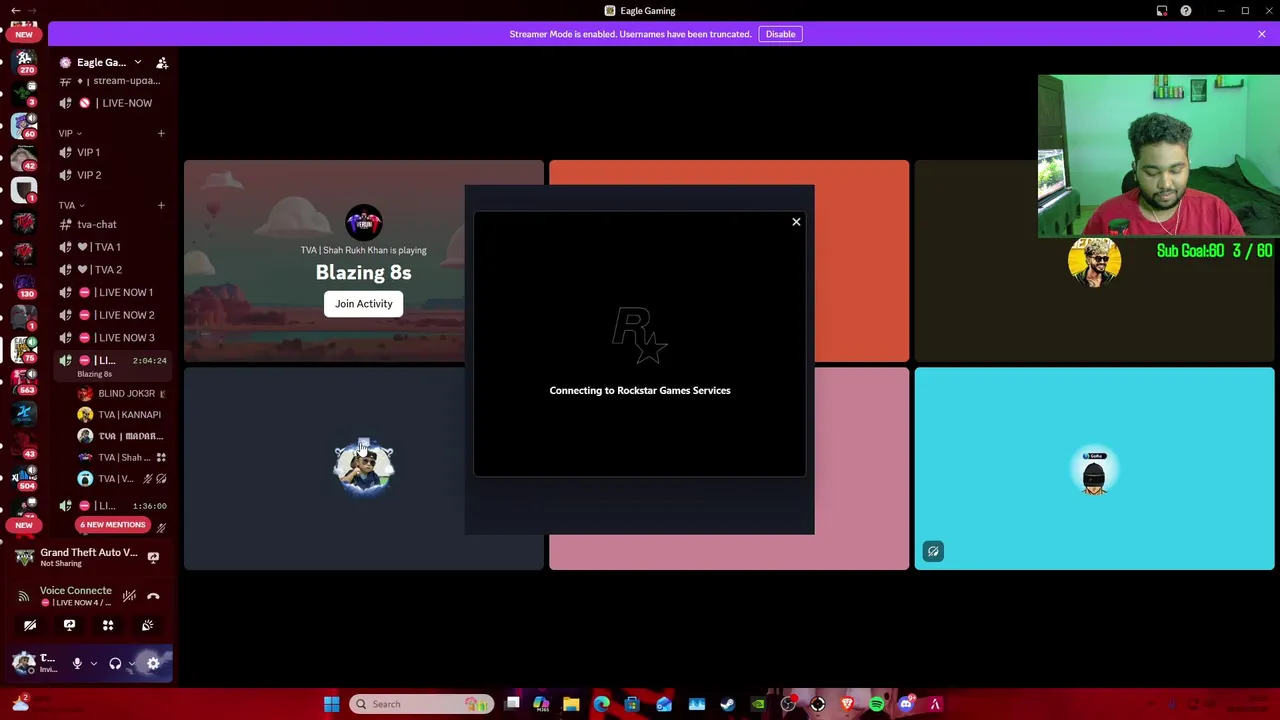Open the Discord help icon in title bar
Image resolution: width=1280 pixels, height=720 pixels.
(1186, 11)
